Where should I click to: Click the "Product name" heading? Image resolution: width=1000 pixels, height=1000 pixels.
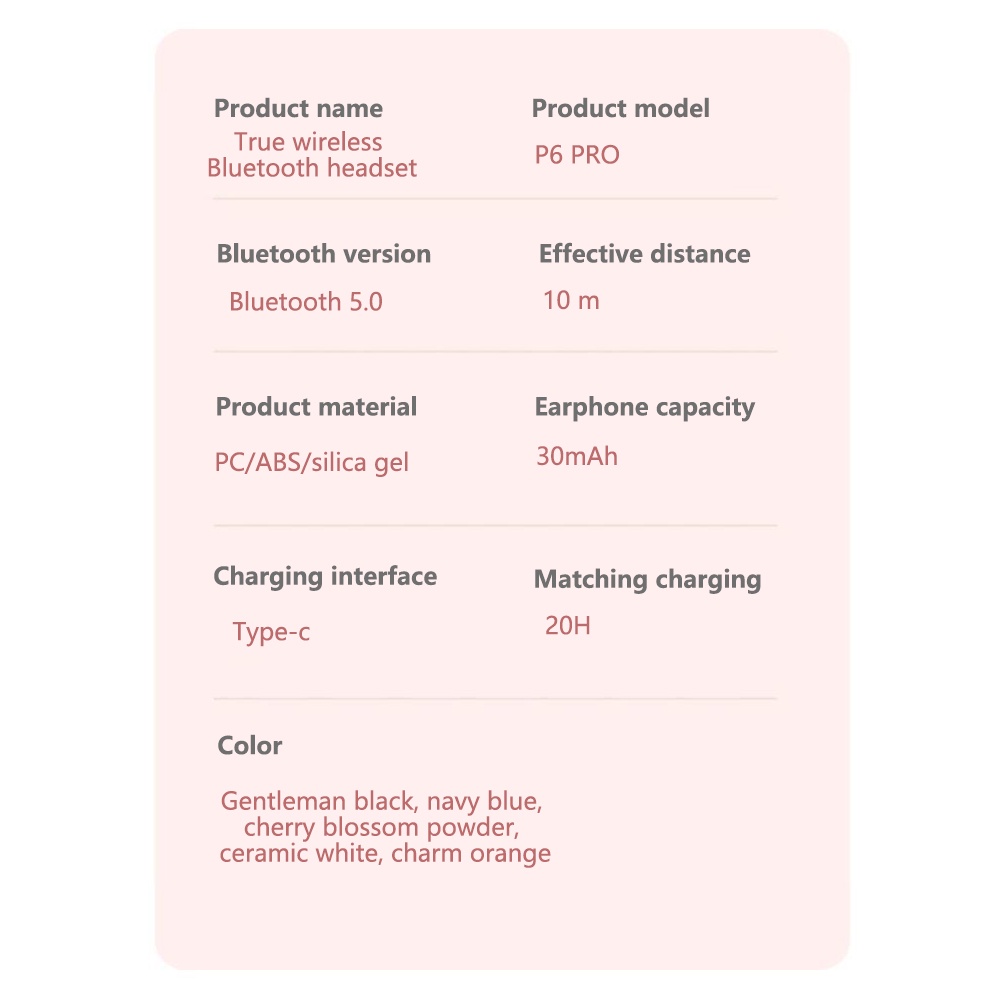click(298, 109)
